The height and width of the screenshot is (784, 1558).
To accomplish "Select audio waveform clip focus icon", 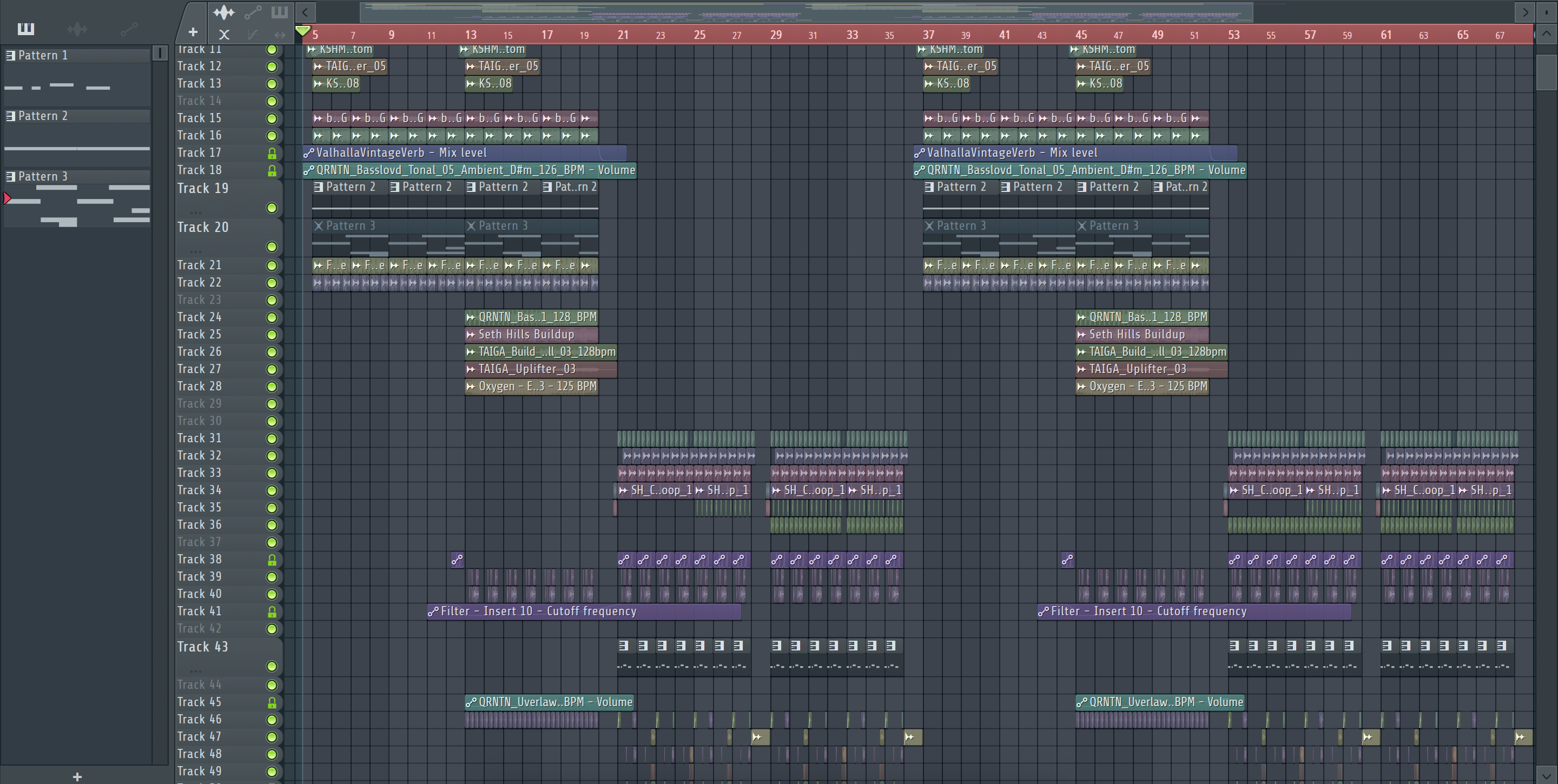I will pyautogui.click(x=224, y=11).
